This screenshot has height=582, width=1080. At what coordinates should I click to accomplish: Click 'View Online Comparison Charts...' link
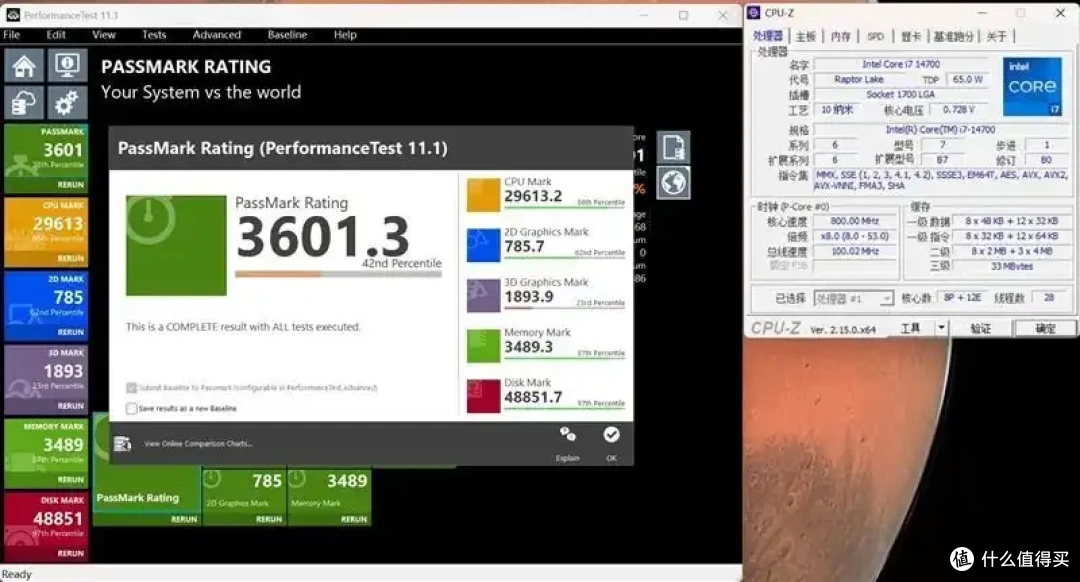pos(198,444)
